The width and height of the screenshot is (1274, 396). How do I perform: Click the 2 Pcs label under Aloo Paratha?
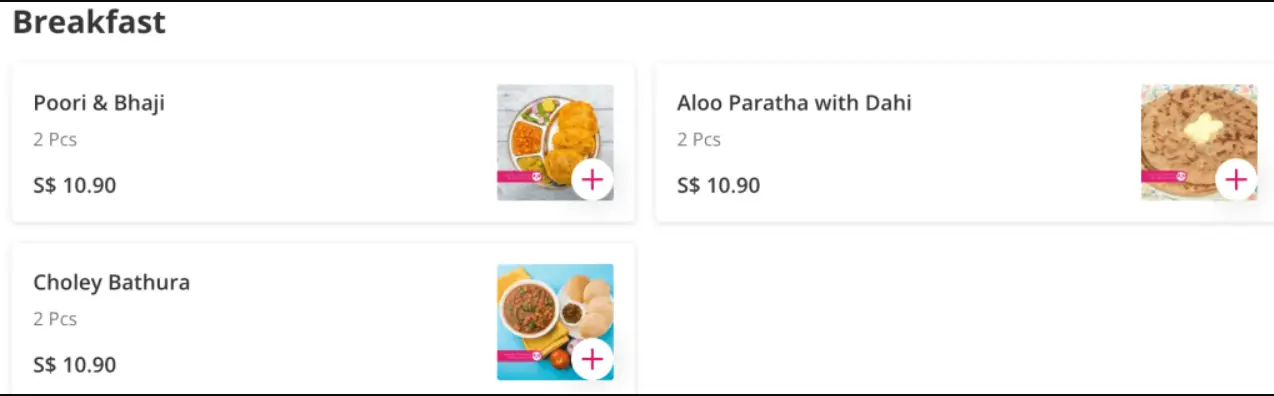(x=699, y=140)
